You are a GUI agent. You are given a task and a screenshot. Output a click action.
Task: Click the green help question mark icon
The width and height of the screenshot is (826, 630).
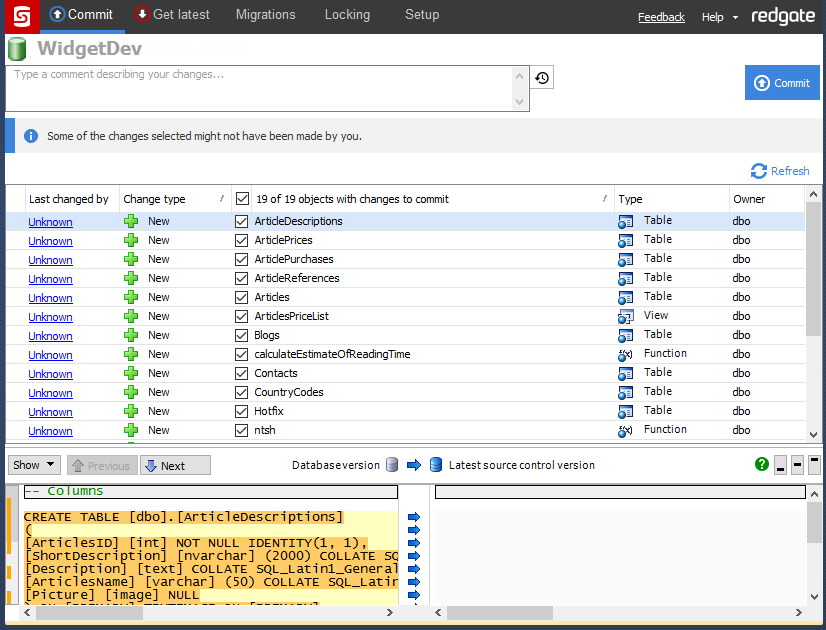(x=762, y=465)
